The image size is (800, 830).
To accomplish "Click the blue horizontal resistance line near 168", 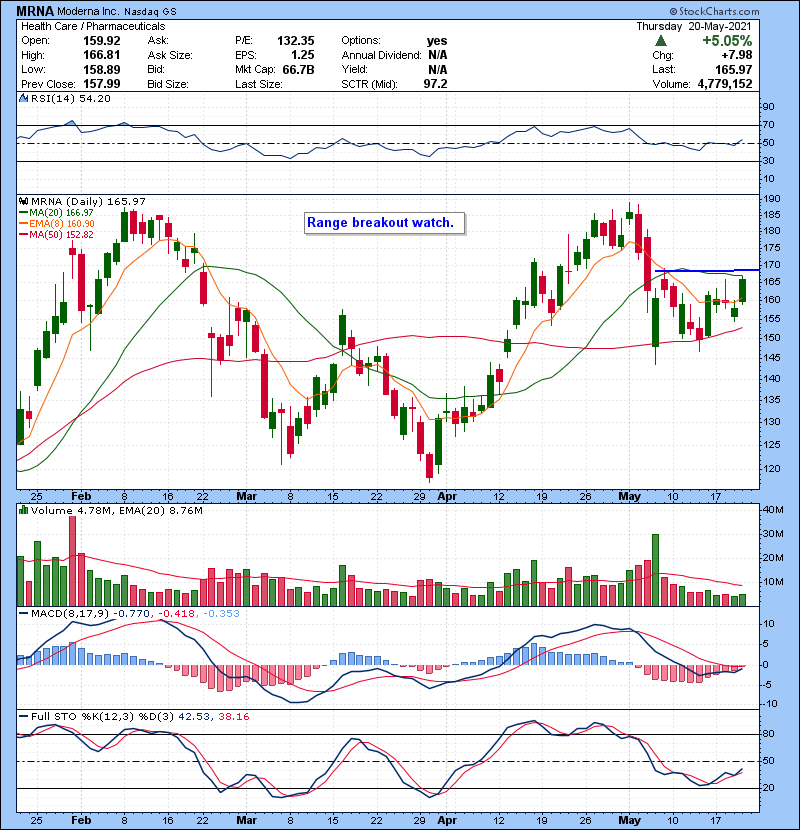I will pyautogui.click(x=707, y=270).
